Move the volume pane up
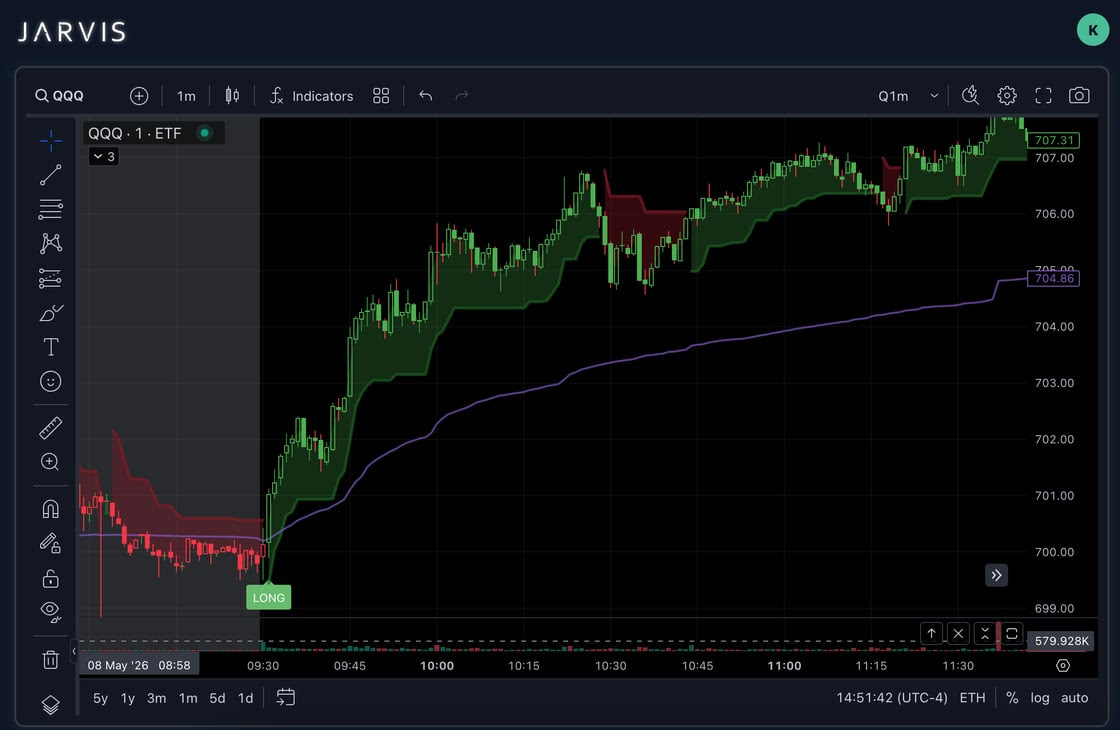This screenshot has height=730, width=1120. tap(931, 634)
